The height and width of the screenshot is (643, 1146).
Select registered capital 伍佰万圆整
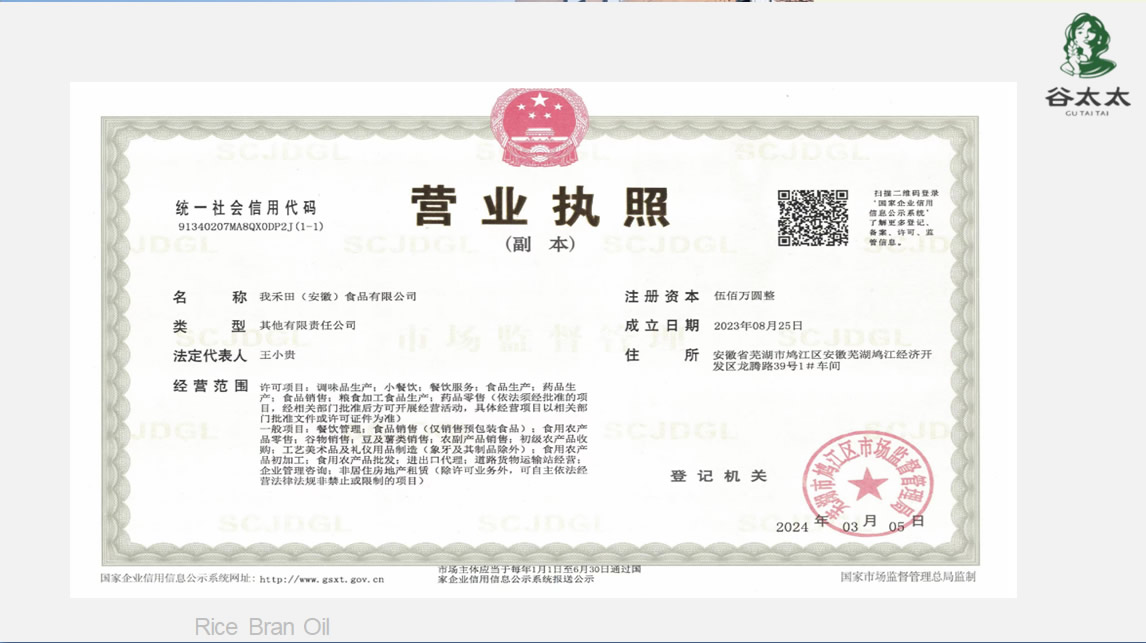[744, 296]
